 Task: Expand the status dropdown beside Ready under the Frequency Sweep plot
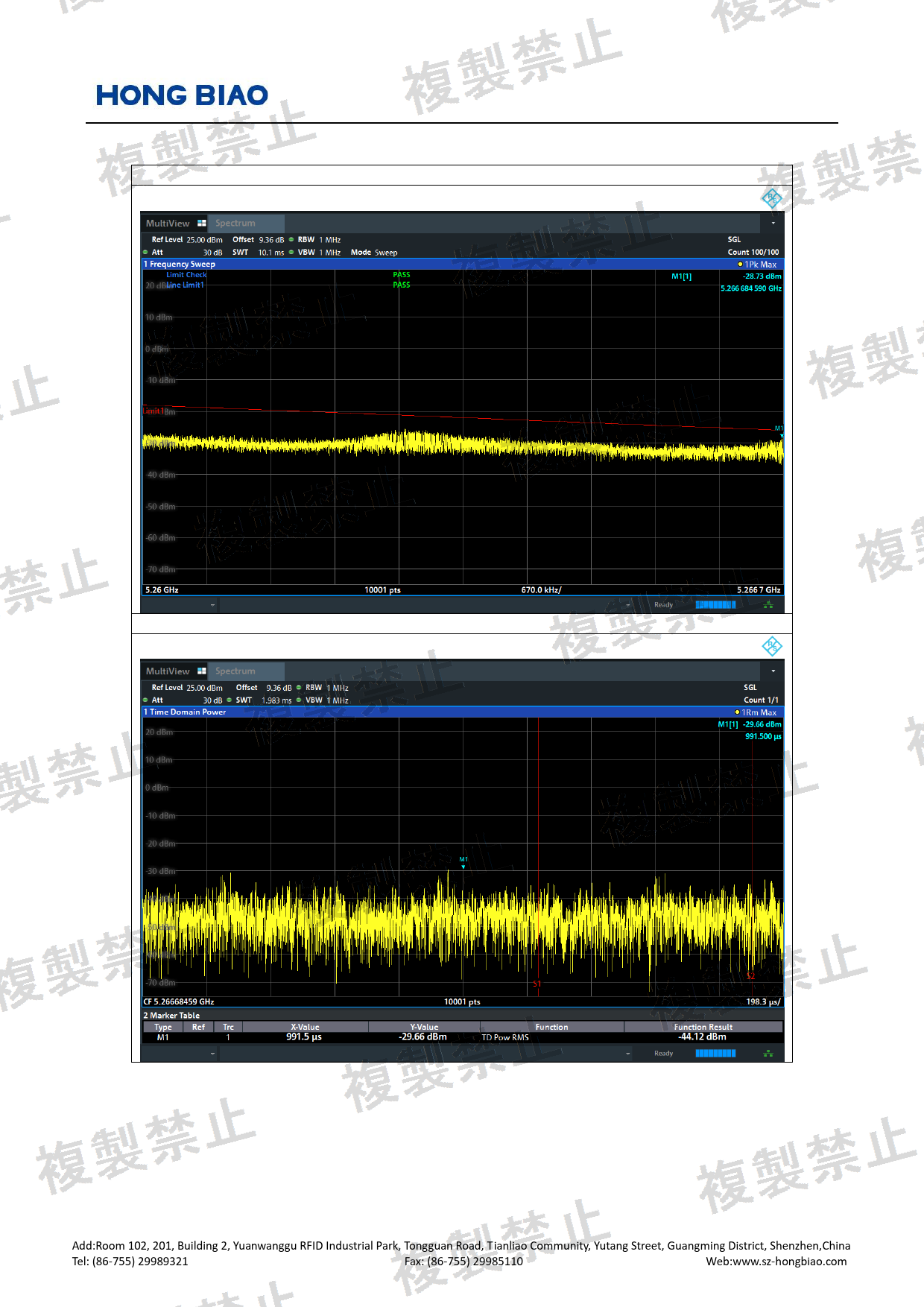[628, 605]
